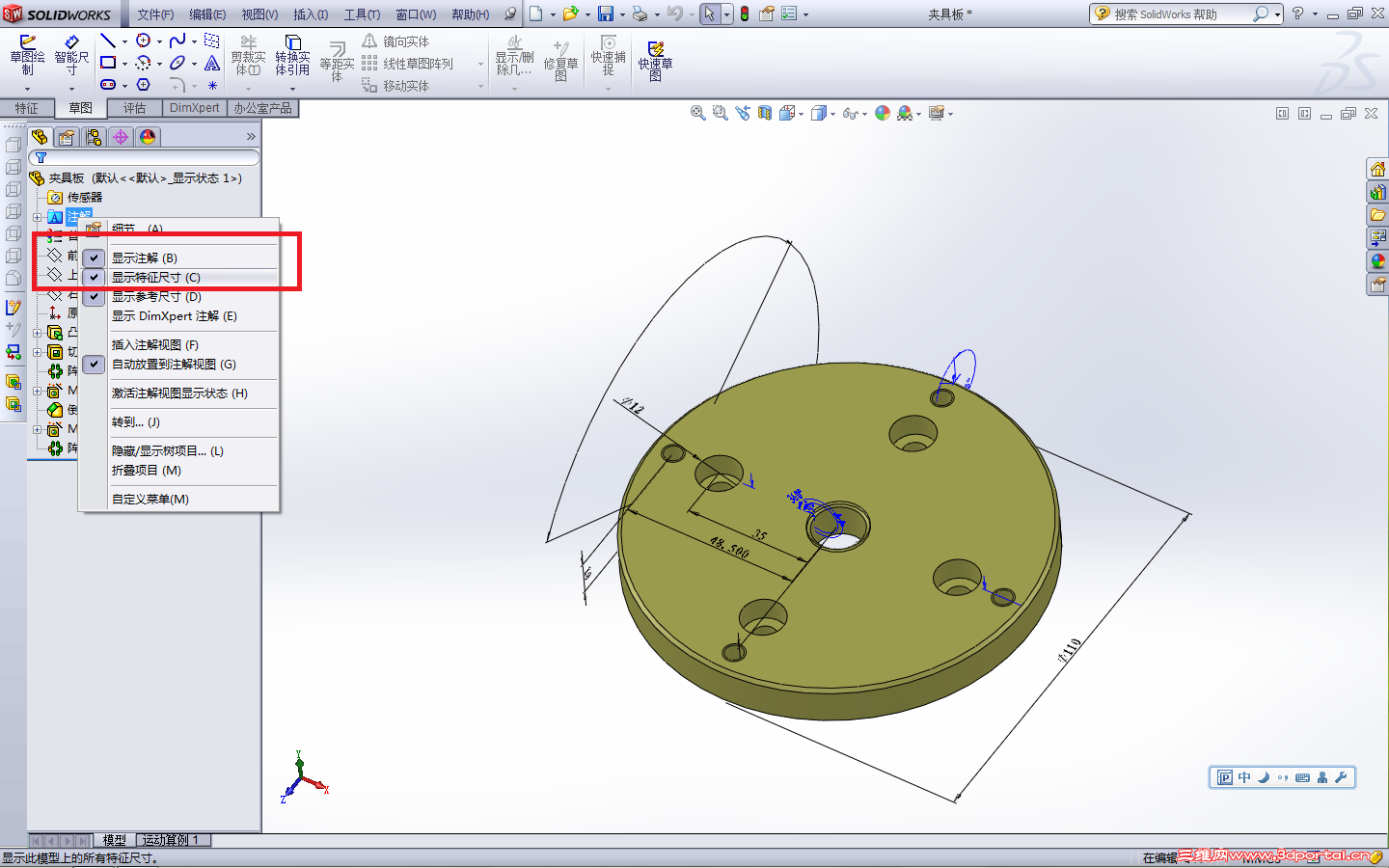
Task: Switch to the 模型 bottom tab
Action: point(114,840)
